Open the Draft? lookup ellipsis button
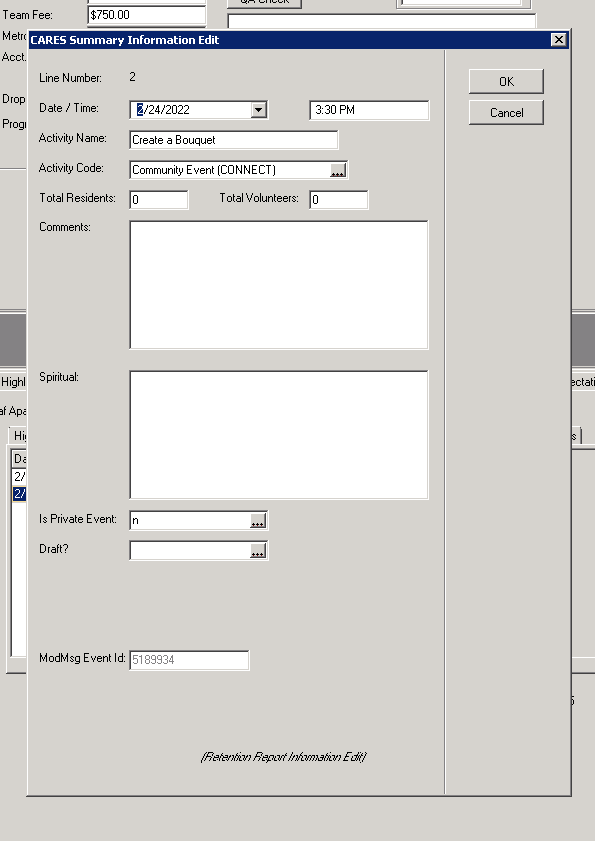 258,551
